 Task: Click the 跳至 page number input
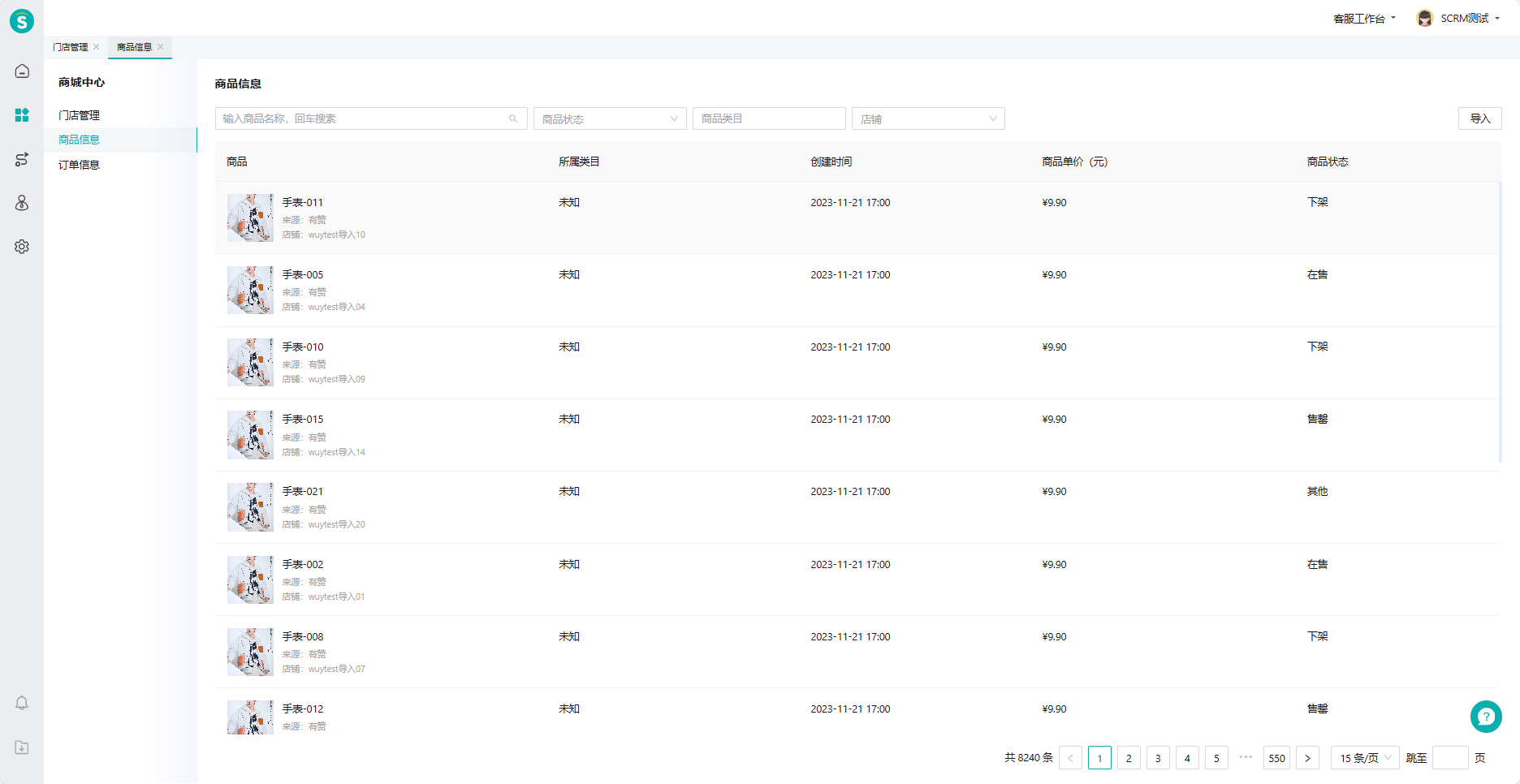click(x=1450, y=758)
